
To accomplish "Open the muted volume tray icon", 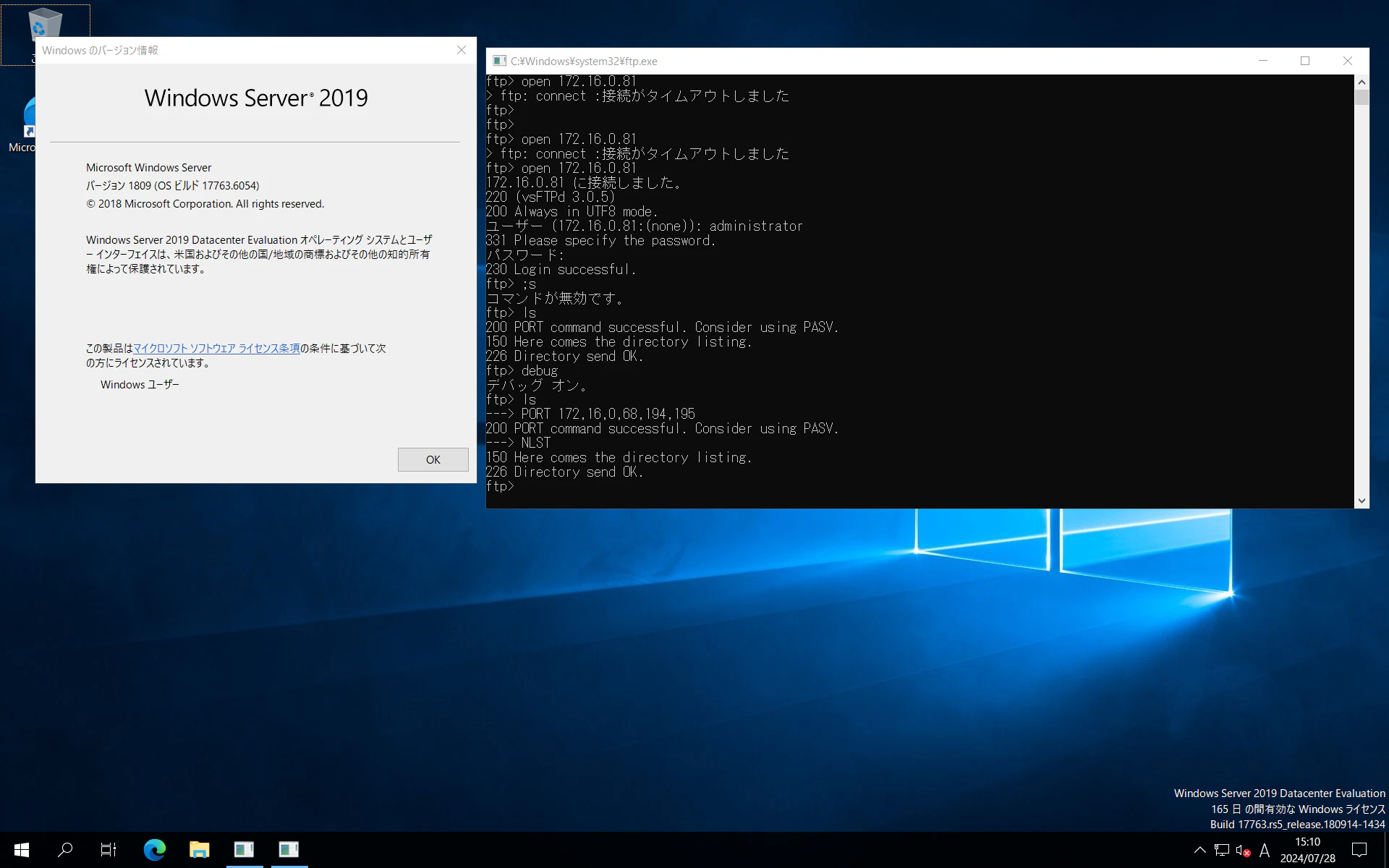I will (1243, 850).
